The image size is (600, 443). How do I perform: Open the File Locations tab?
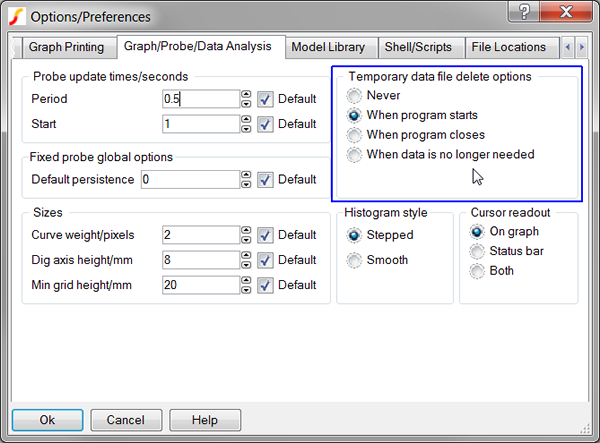click(x=509, y=47)
